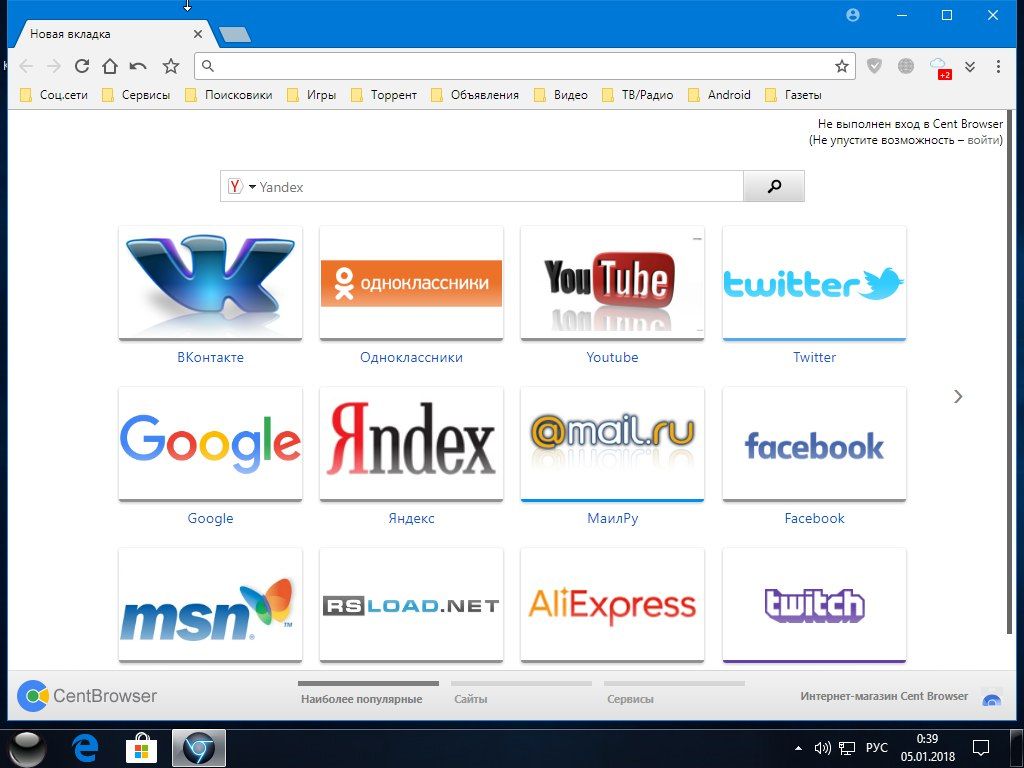
Task: Click the ВКонтакте text link
Action: (210, 357)
